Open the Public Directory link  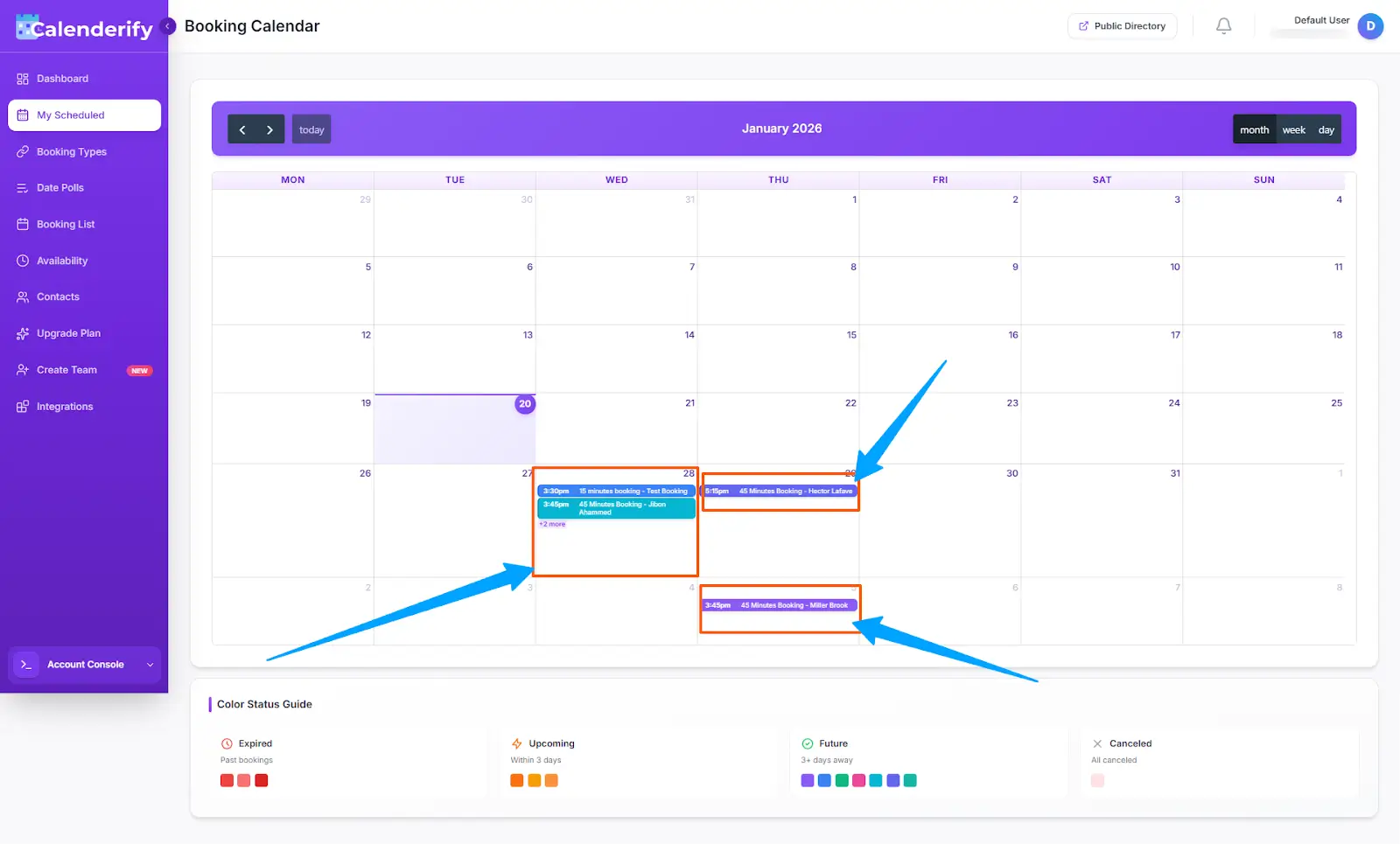[x=1122, y=25]
